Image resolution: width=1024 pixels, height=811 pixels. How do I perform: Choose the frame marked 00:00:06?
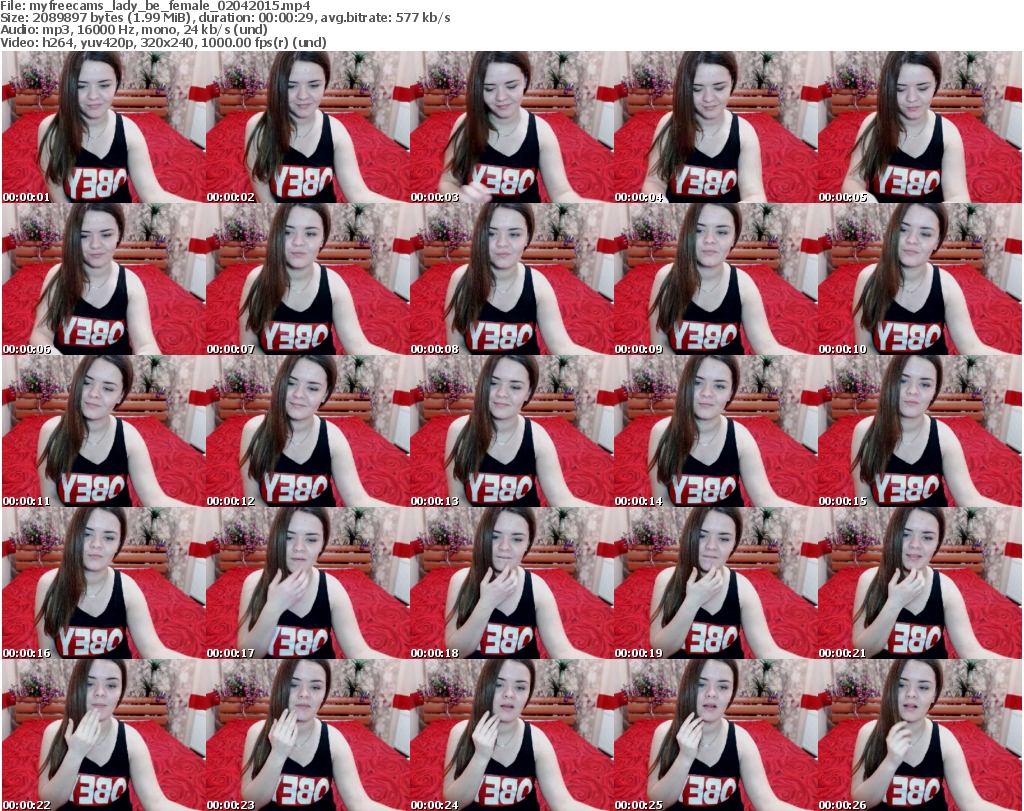pos(103,279)
